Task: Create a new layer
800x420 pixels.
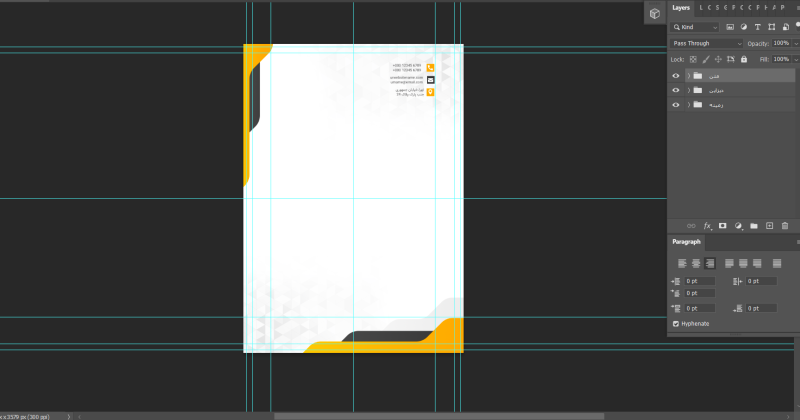Action: point(769,226)
